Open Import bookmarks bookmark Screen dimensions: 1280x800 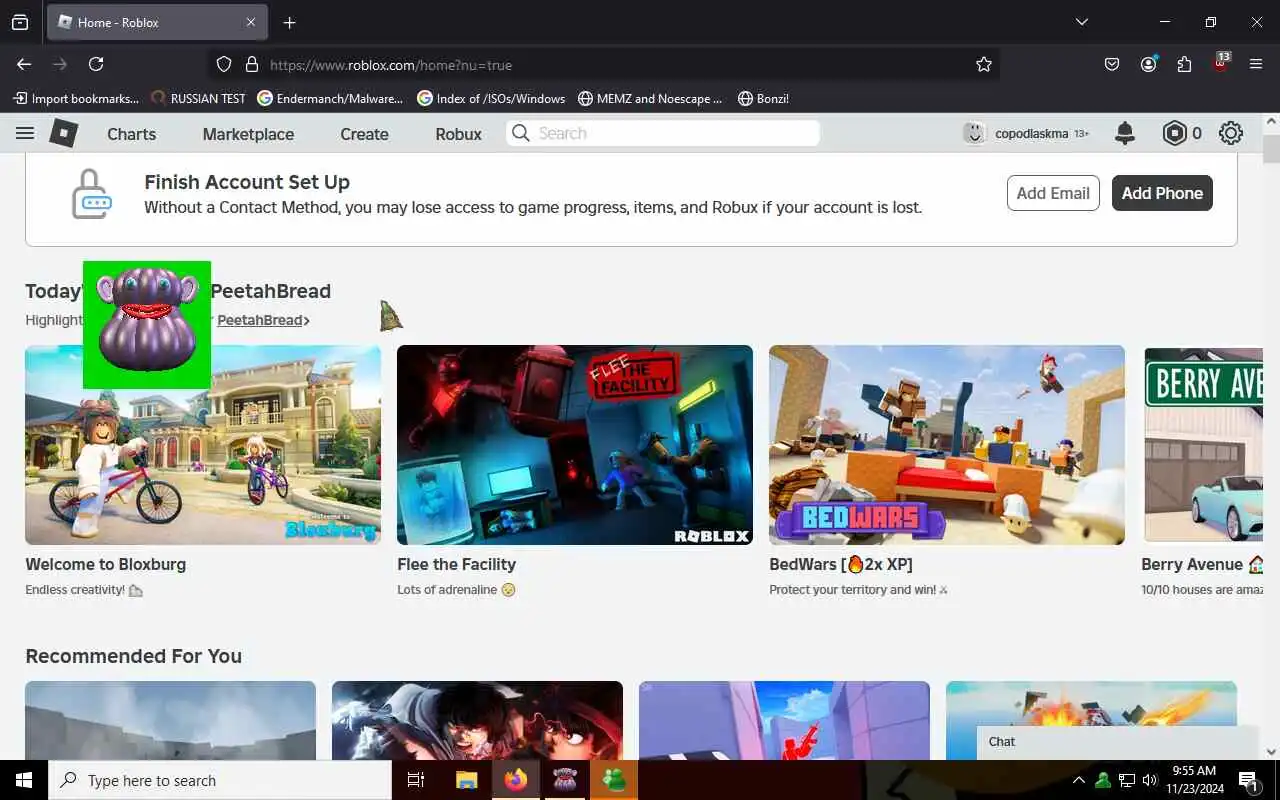[76, 98]
